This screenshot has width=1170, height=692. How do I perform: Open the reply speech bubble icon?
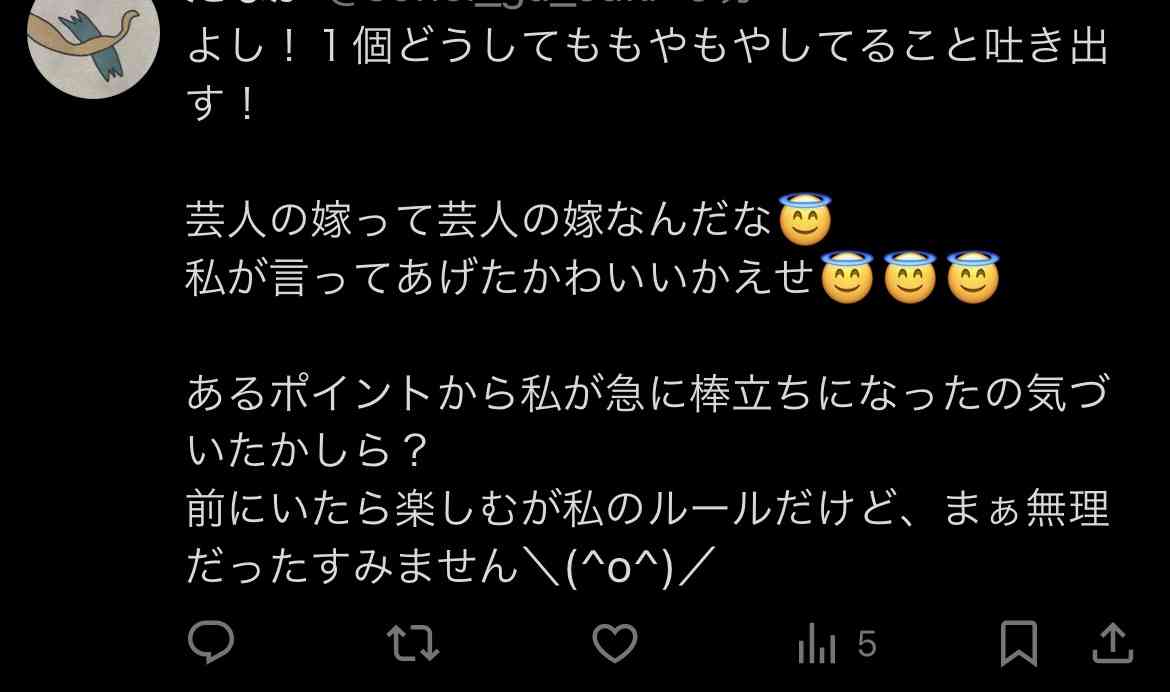point(211,642)
